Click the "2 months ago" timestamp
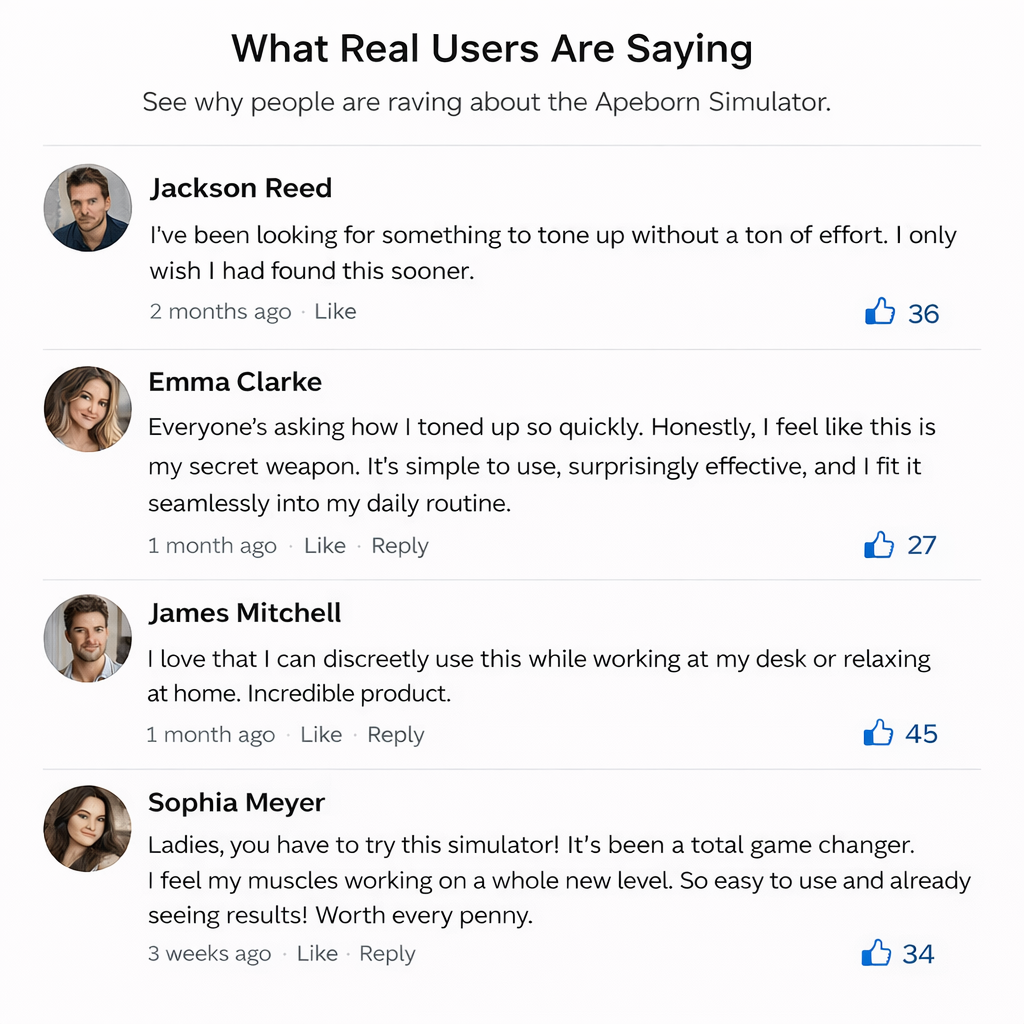1024x1024 pixels. 220,312
